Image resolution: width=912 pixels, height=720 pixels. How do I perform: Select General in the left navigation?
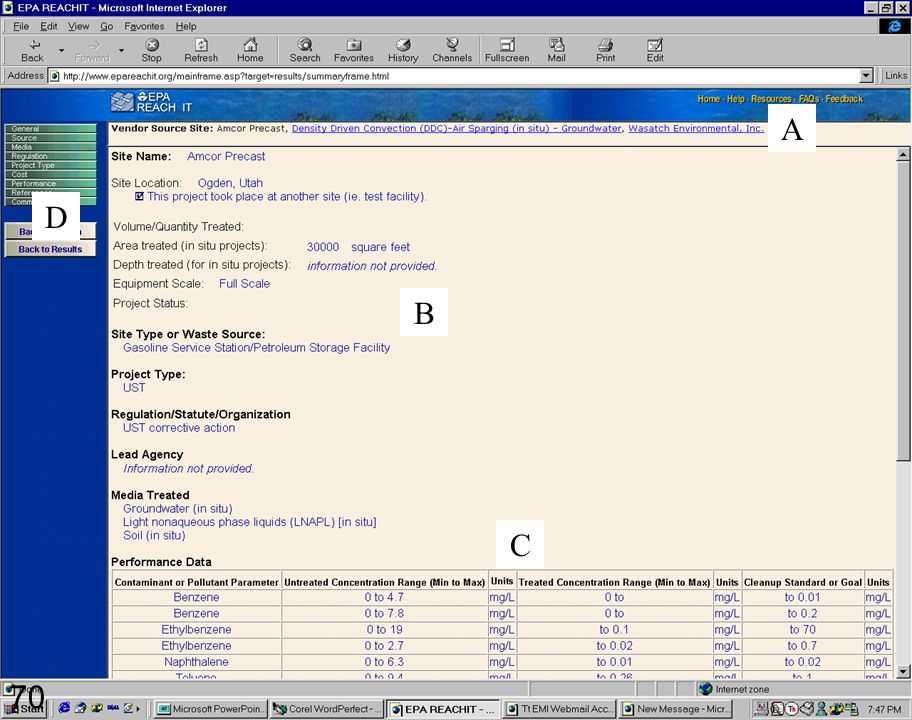coord(51,129)
